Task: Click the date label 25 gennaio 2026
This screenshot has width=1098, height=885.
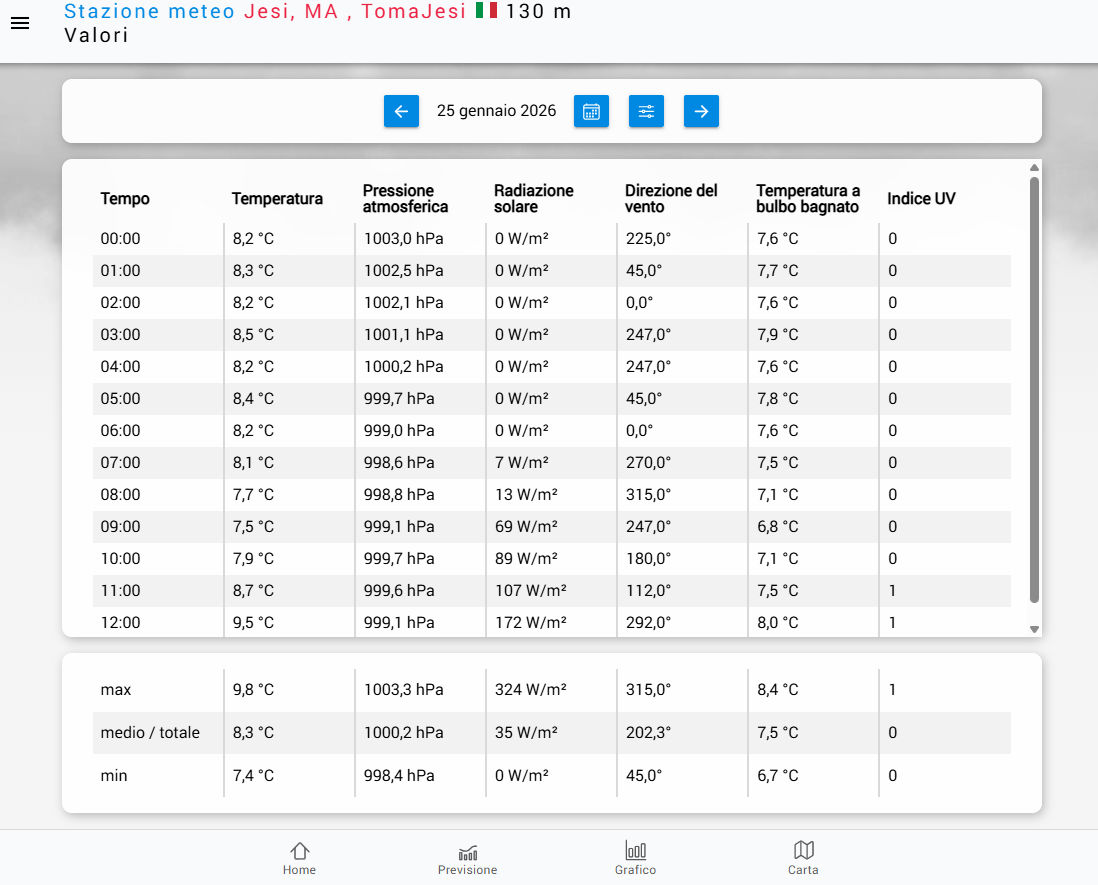Action: click(x=496, y=111)
